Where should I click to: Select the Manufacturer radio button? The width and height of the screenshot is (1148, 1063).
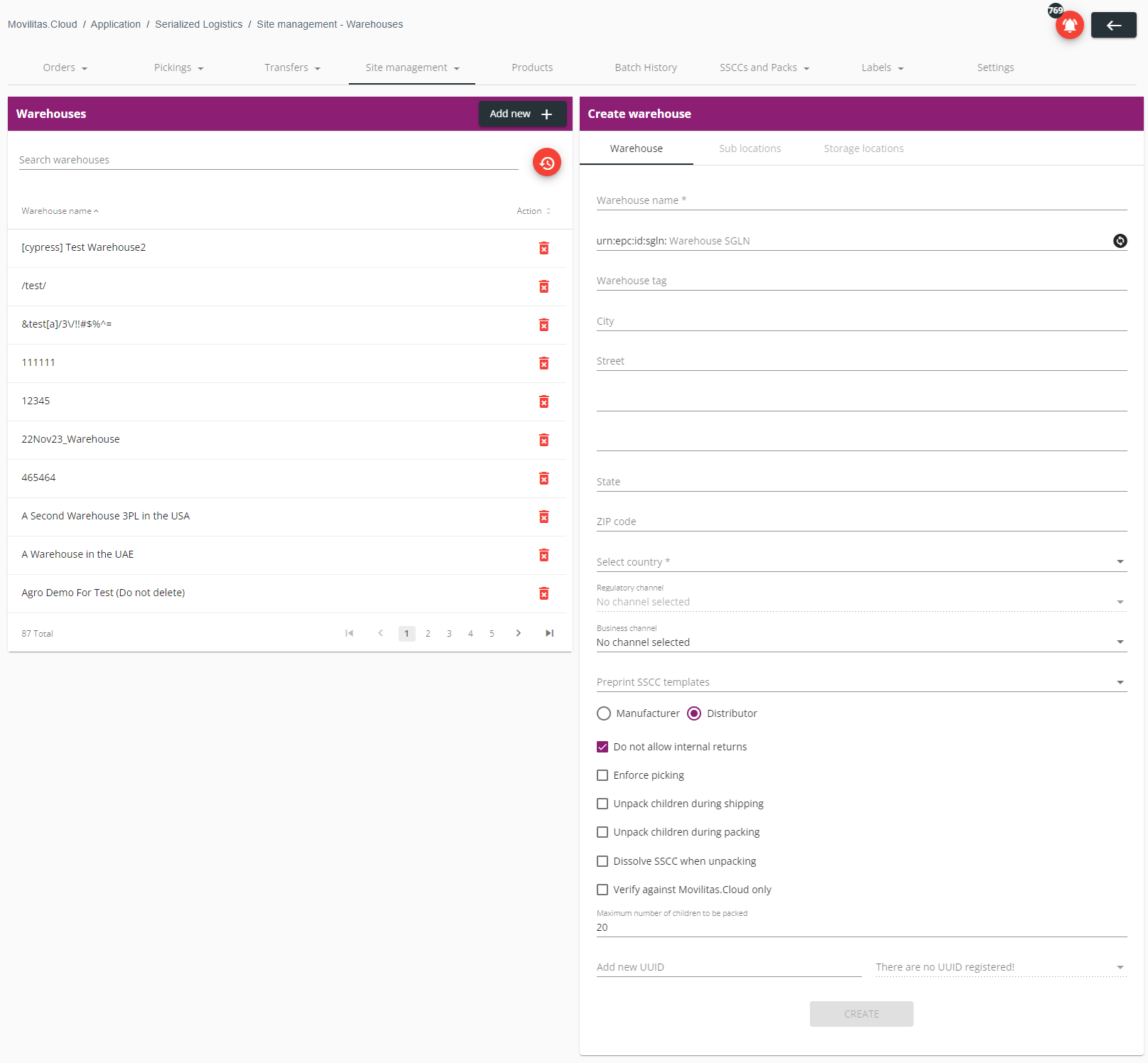pyautogui.click(x=604, y=713)
